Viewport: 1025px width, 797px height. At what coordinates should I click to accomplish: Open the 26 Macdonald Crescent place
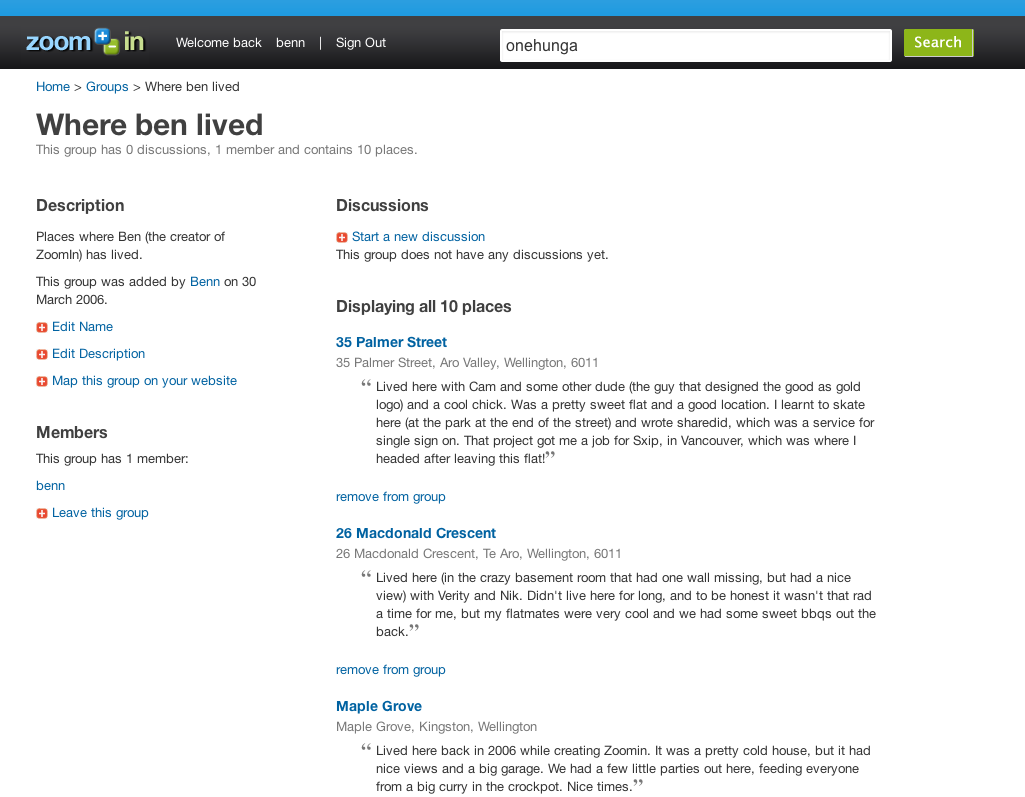416,533
